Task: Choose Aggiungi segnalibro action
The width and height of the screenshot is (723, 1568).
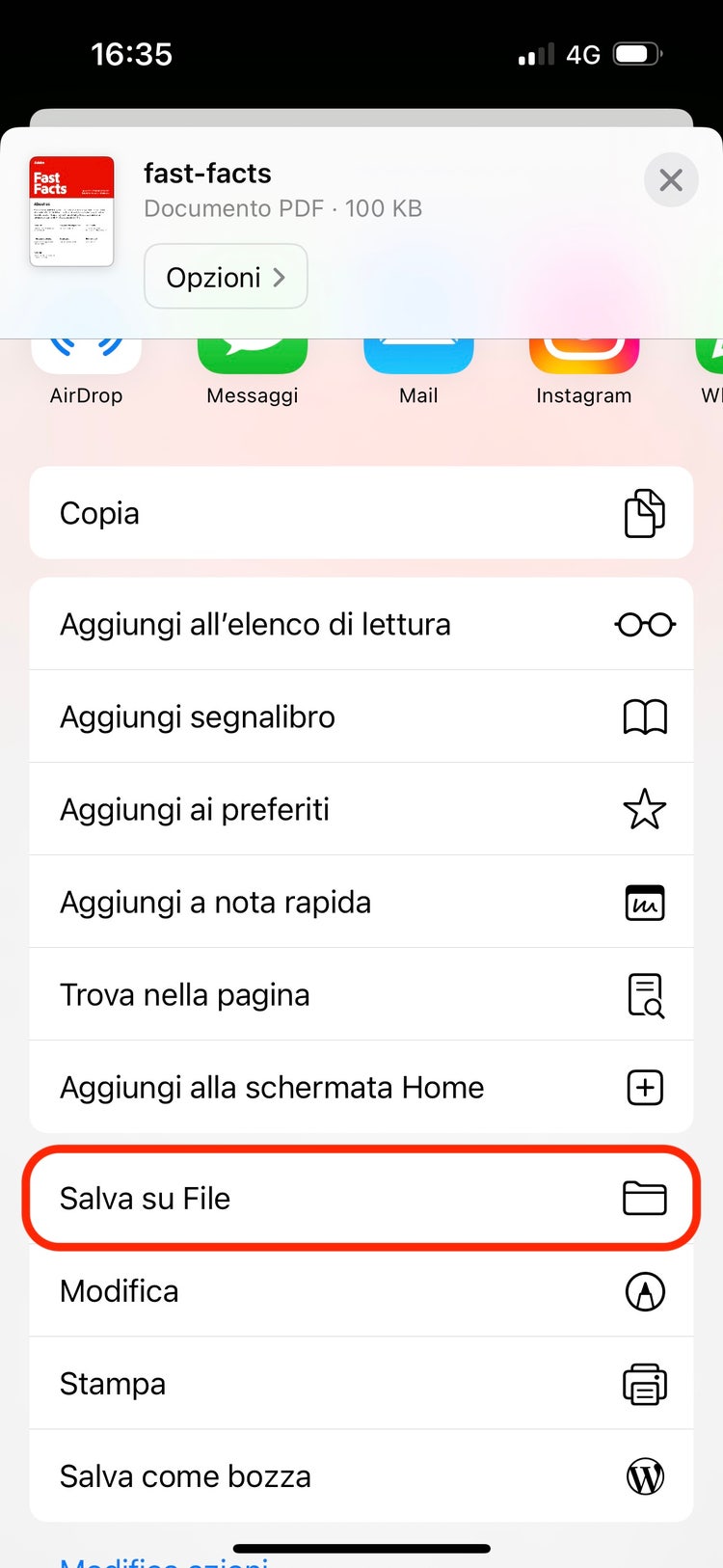Action: 361,716
